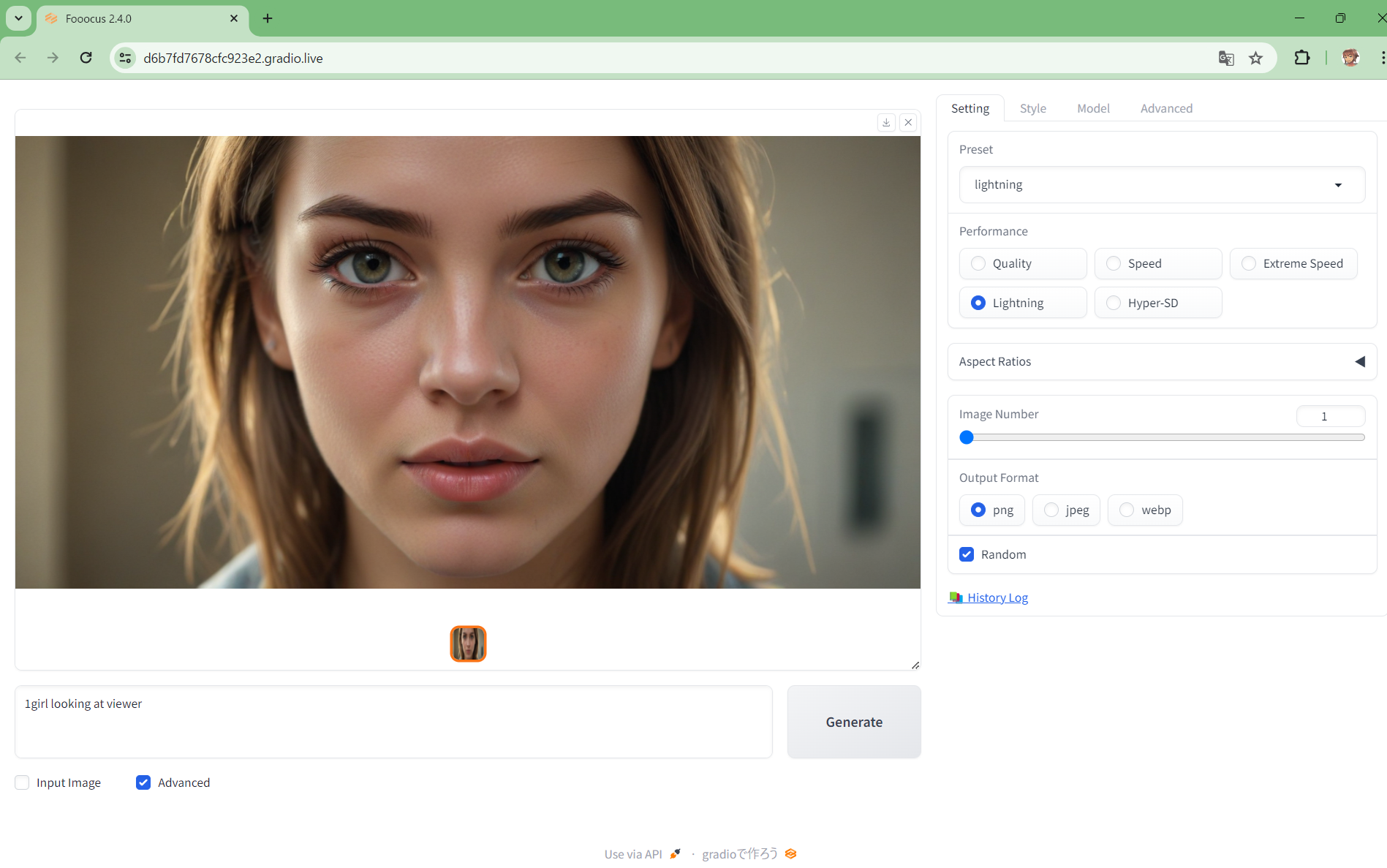Select Extreme Speed performance option
This screenshot has width=1387, height=868.
(1293, 263)
